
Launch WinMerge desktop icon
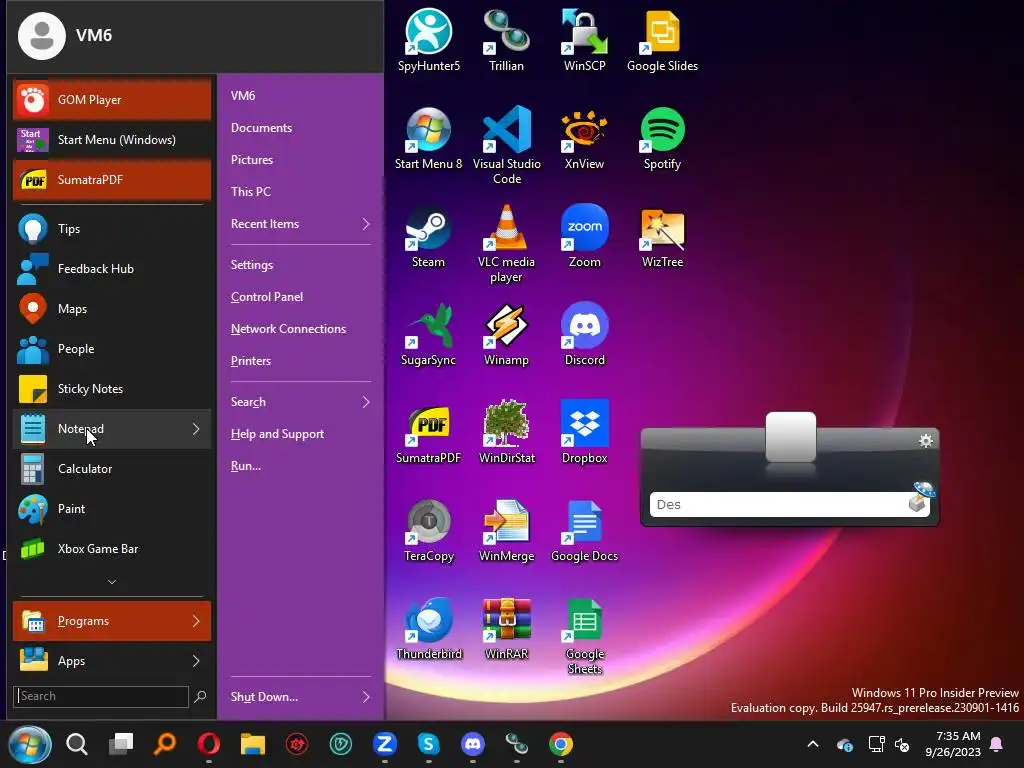(x=507, y=530)
